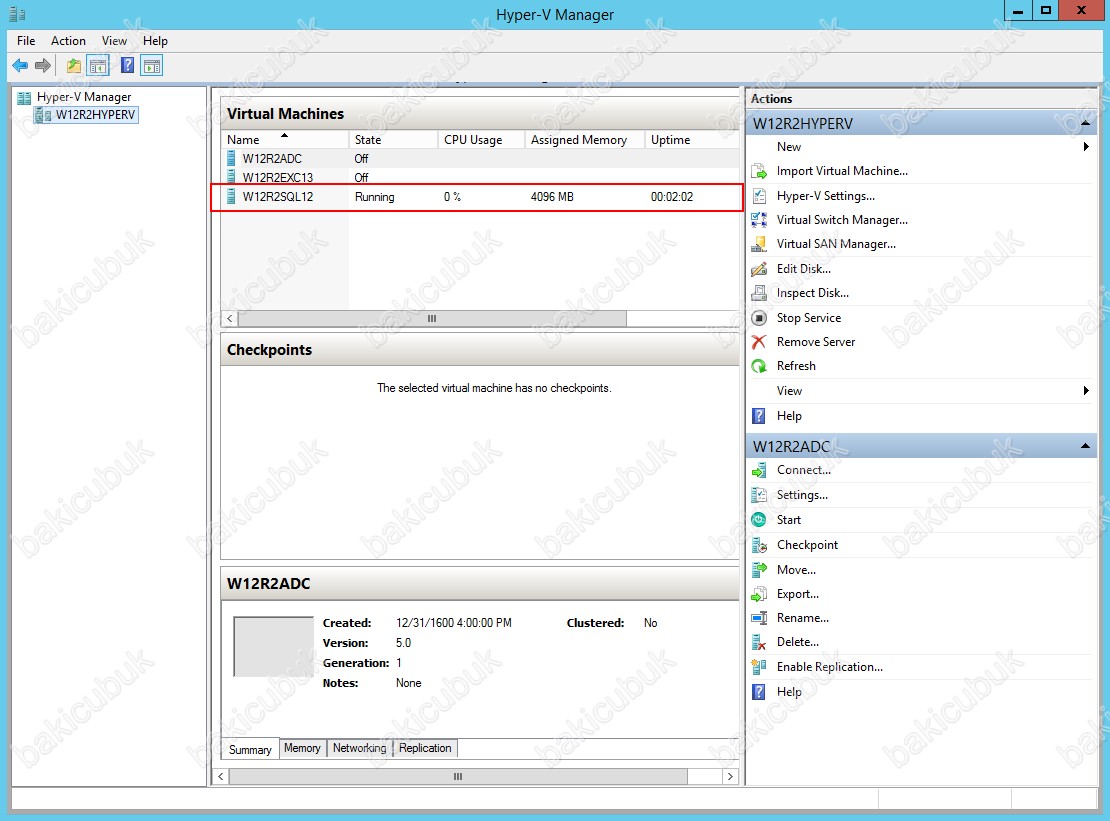Sort virtual machines by Name column
Viewport: 1110px width, 821px height.
(x=285, y=139)
